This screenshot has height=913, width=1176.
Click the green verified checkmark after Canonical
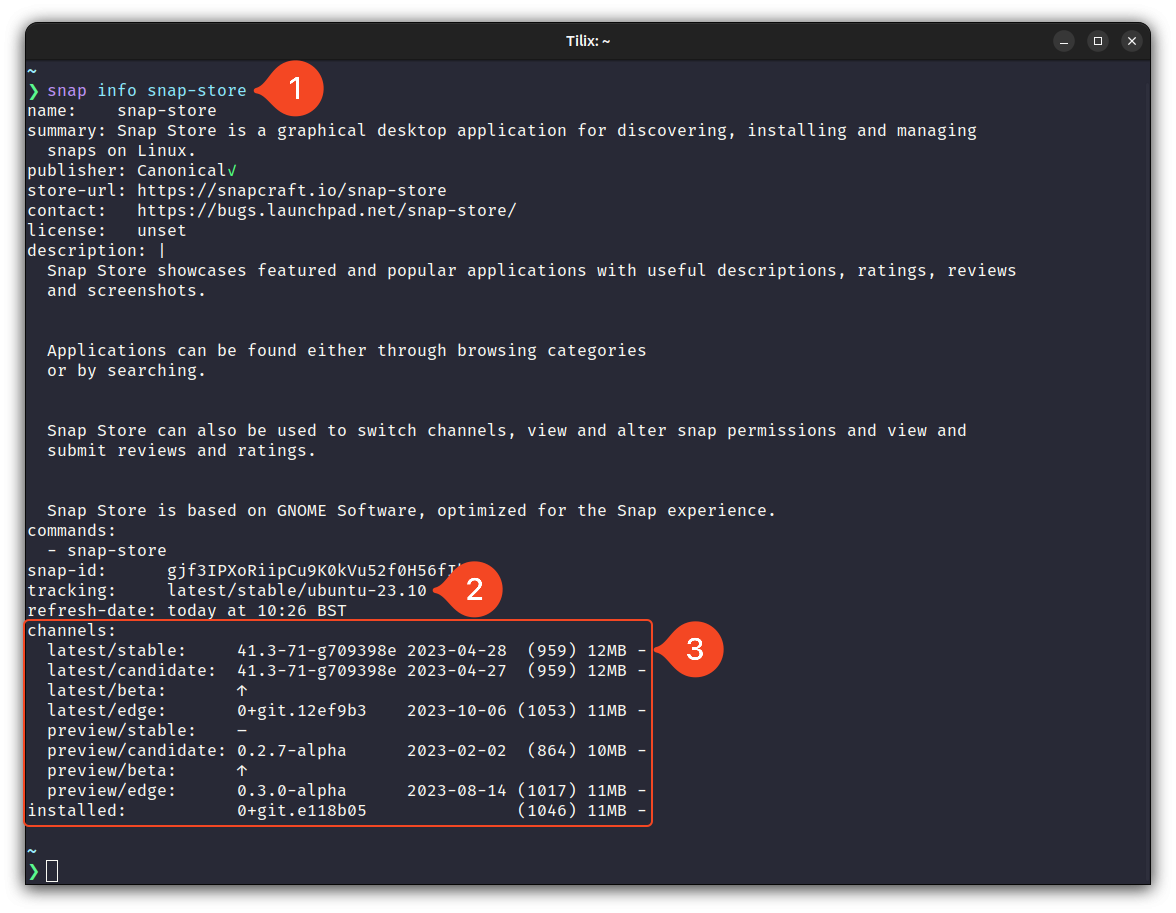[x=232, y=171]
